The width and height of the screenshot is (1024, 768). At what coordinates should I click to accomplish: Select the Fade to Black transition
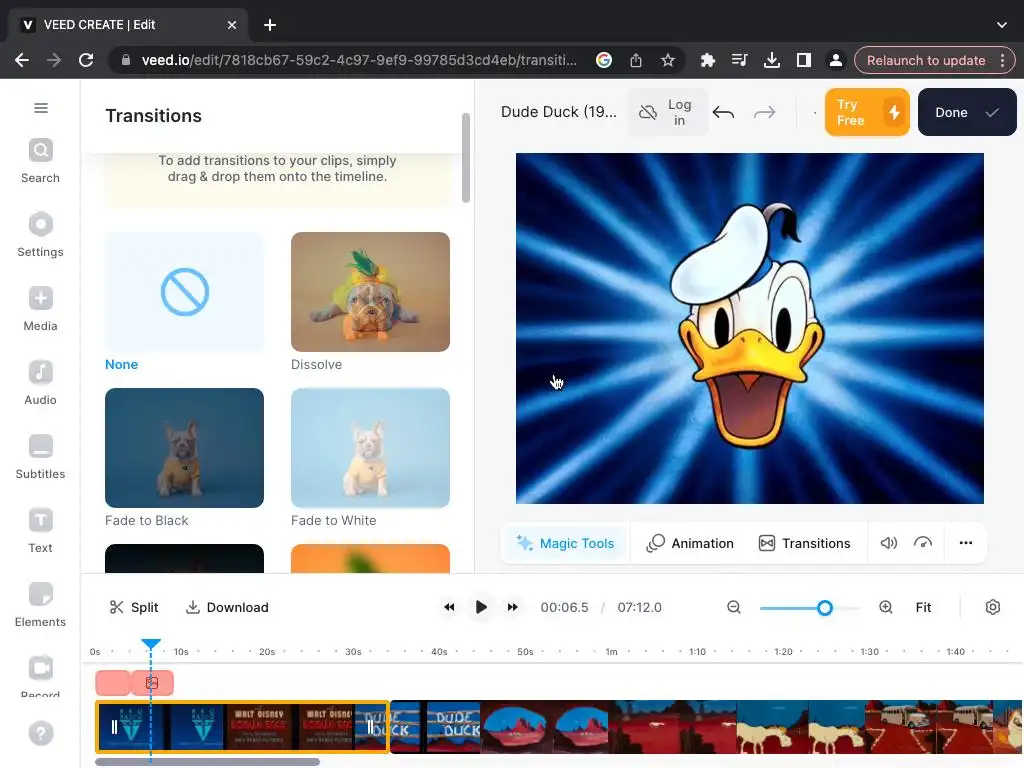tap(184, 448)
